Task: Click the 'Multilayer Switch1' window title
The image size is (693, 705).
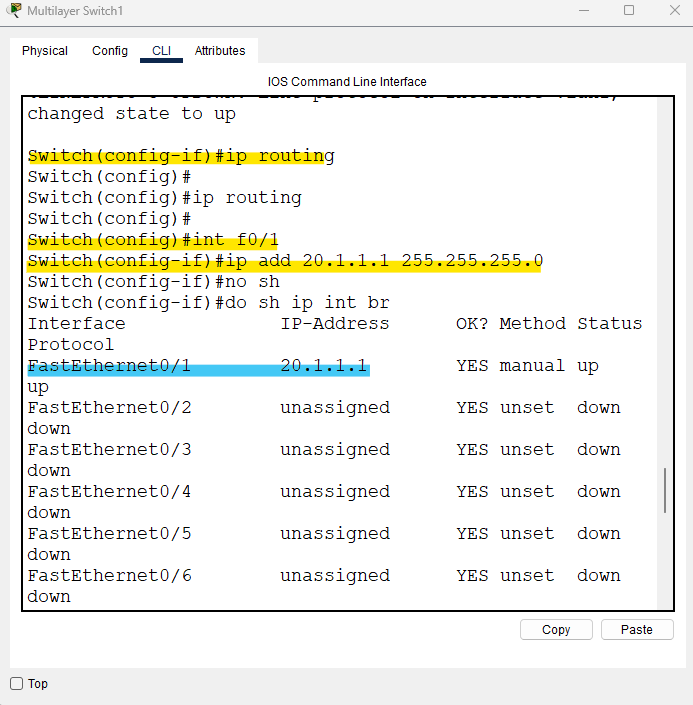Action: click(x=75, y=11)
